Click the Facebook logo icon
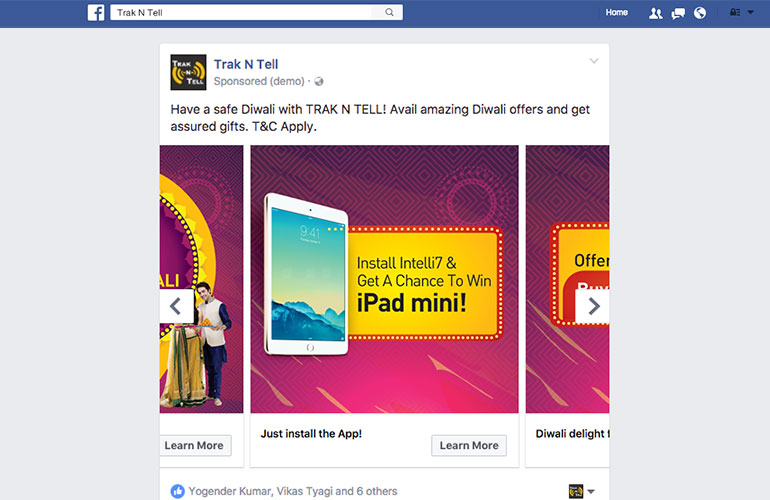 click(x=96, y=12)
